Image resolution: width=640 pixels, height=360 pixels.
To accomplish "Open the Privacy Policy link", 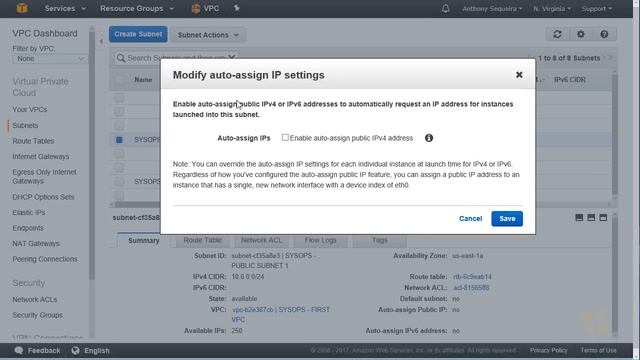I will (x=548, y=350).
